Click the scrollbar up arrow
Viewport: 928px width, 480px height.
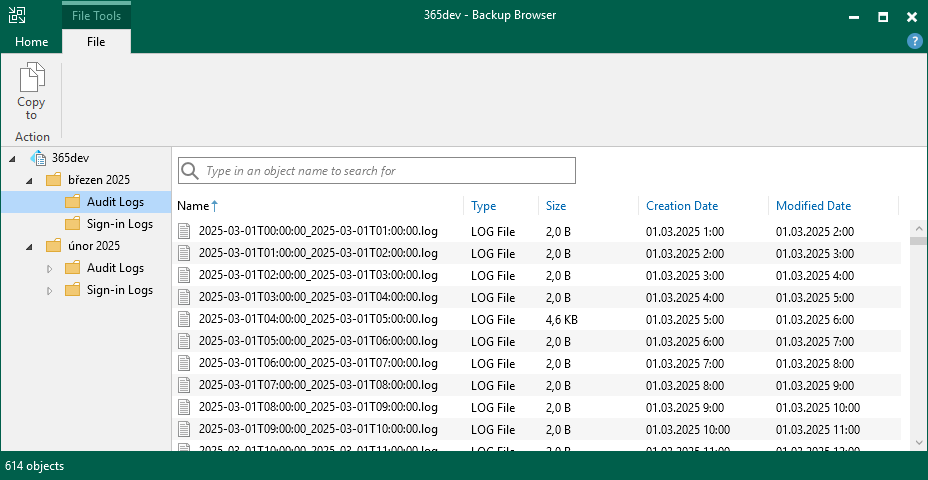[919, 228]
